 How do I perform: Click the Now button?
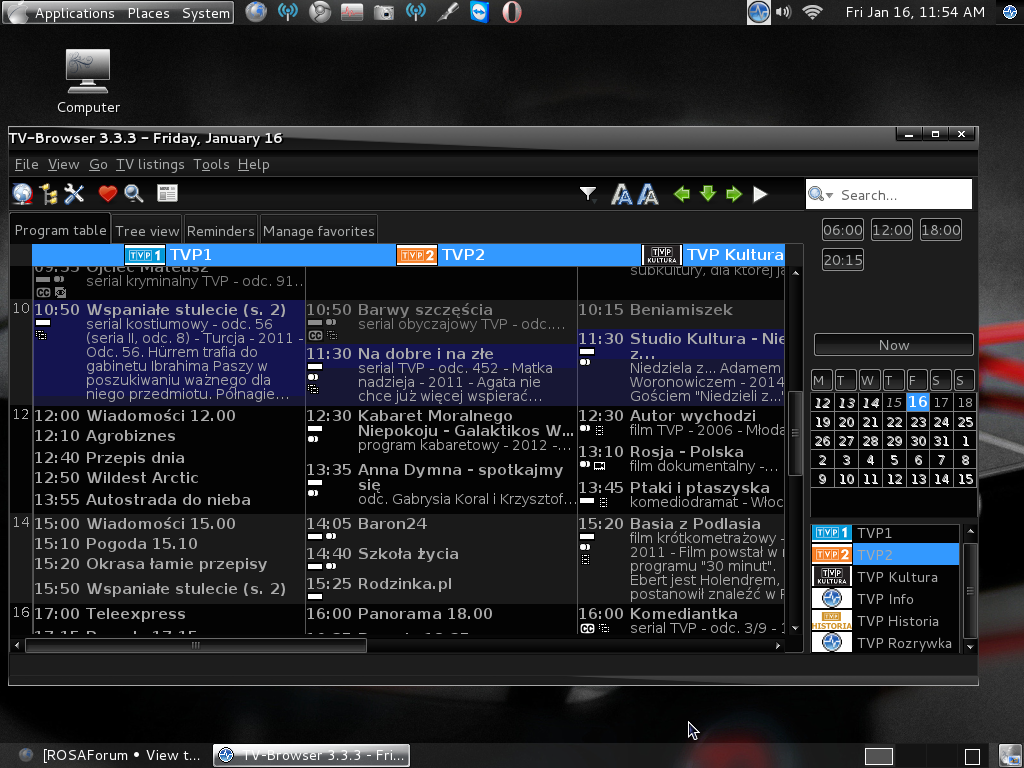pyautogui.click(x=893, y=345)
